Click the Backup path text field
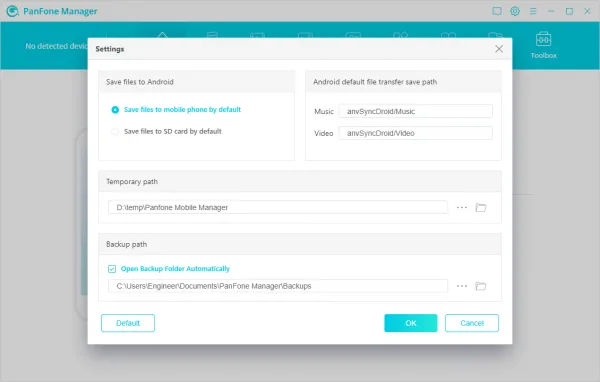This screenshot has width=600, height=382. (278, 286)
